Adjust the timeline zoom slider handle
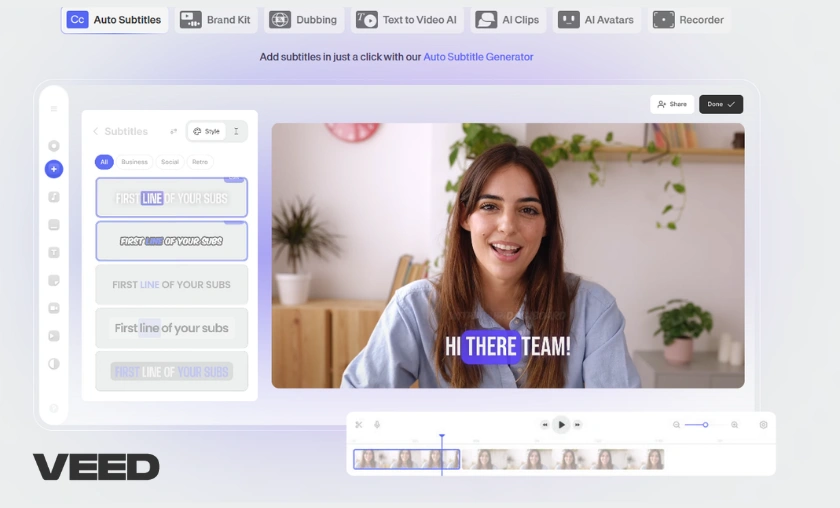 click(x=706, y=424)
